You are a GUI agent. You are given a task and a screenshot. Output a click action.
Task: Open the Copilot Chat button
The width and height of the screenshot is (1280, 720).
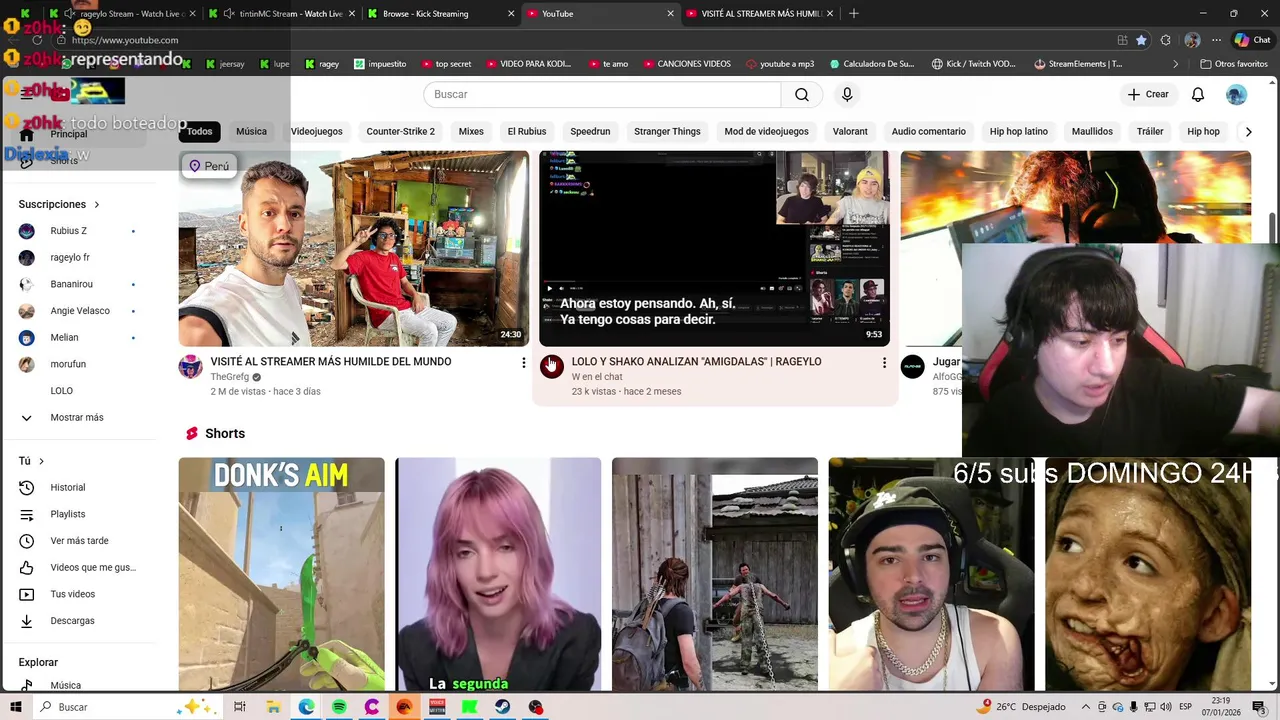tap(1252, 40)
